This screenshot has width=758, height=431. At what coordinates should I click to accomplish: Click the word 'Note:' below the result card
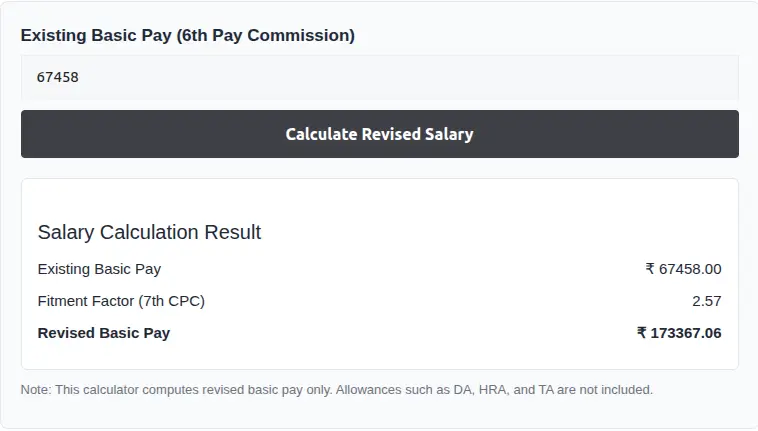click(x=37, y=390)
